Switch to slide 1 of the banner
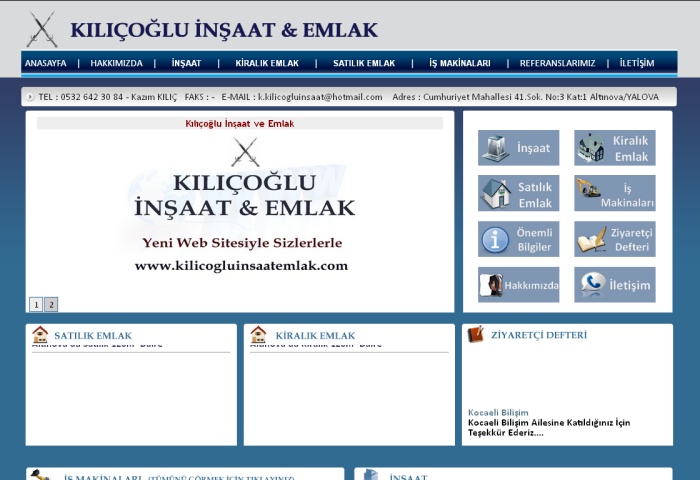The image size is (700, 480). [x=36, y=305]
